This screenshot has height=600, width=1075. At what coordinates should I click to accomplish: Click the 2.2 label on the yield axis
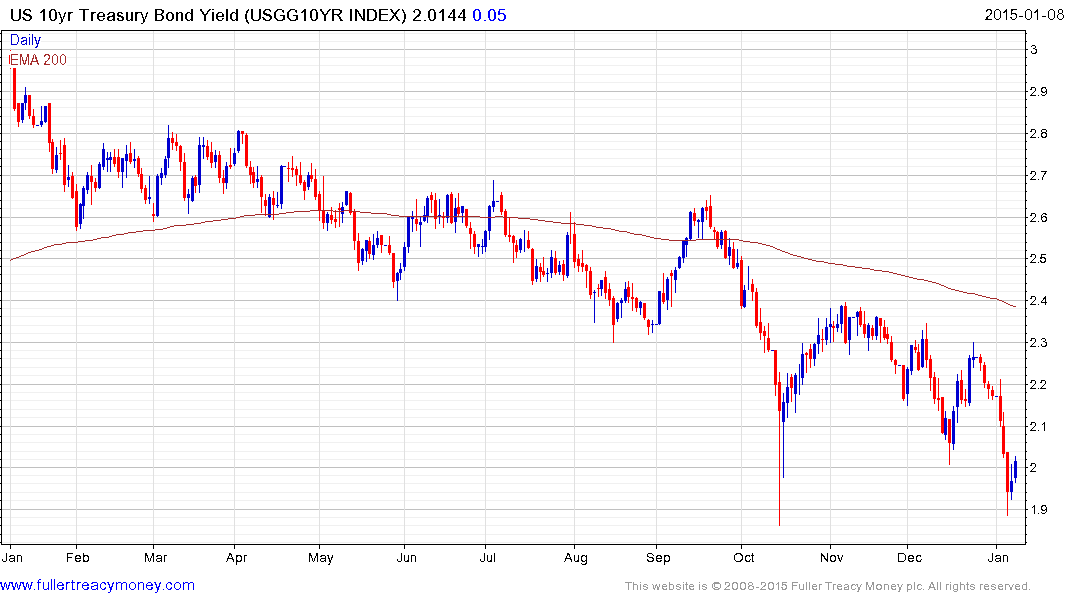[x=1039, y=385]
